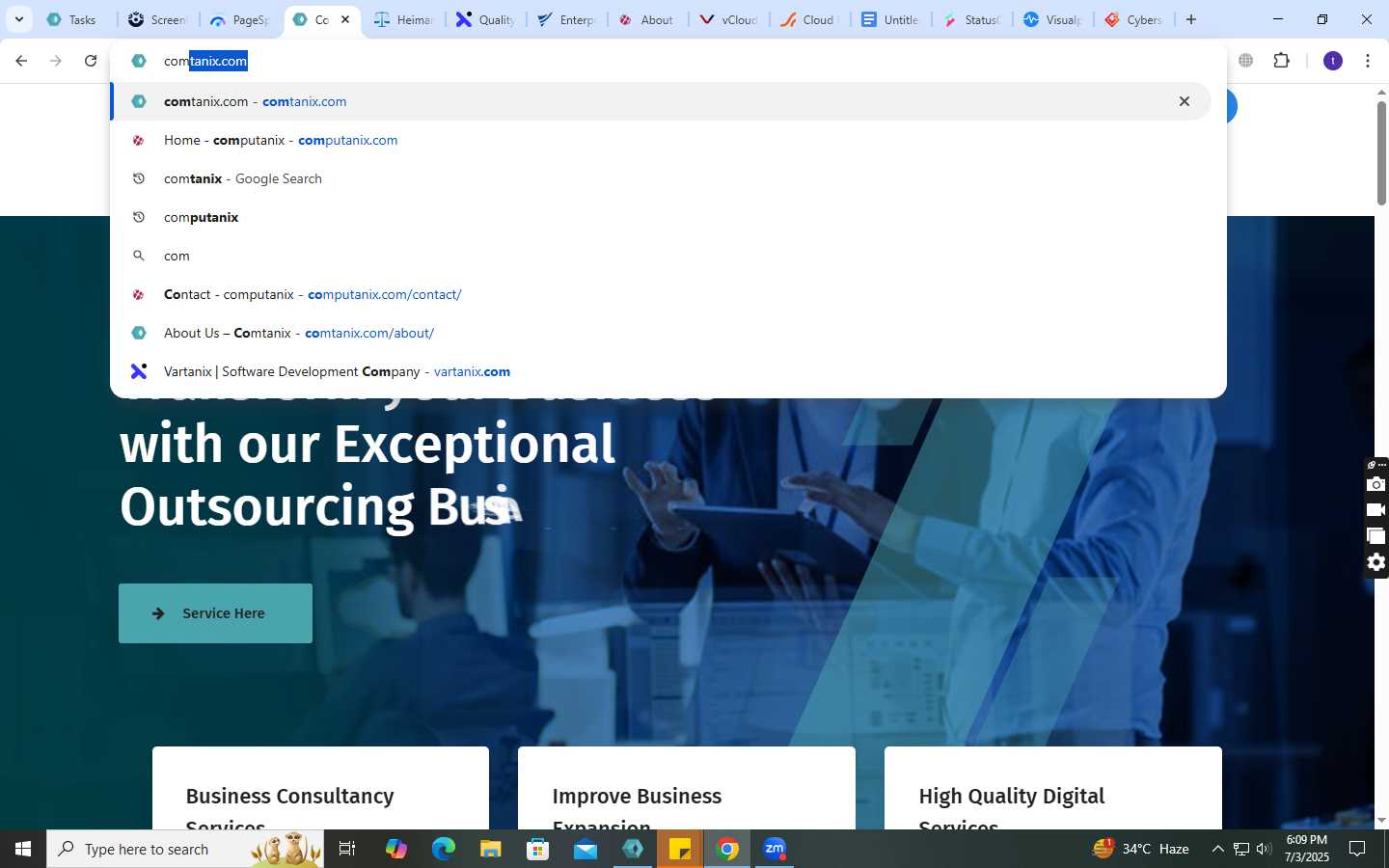Viewport: 1389px width, 868px height.
Task: Open the Windows Start menu
Action: click(23, 849)
